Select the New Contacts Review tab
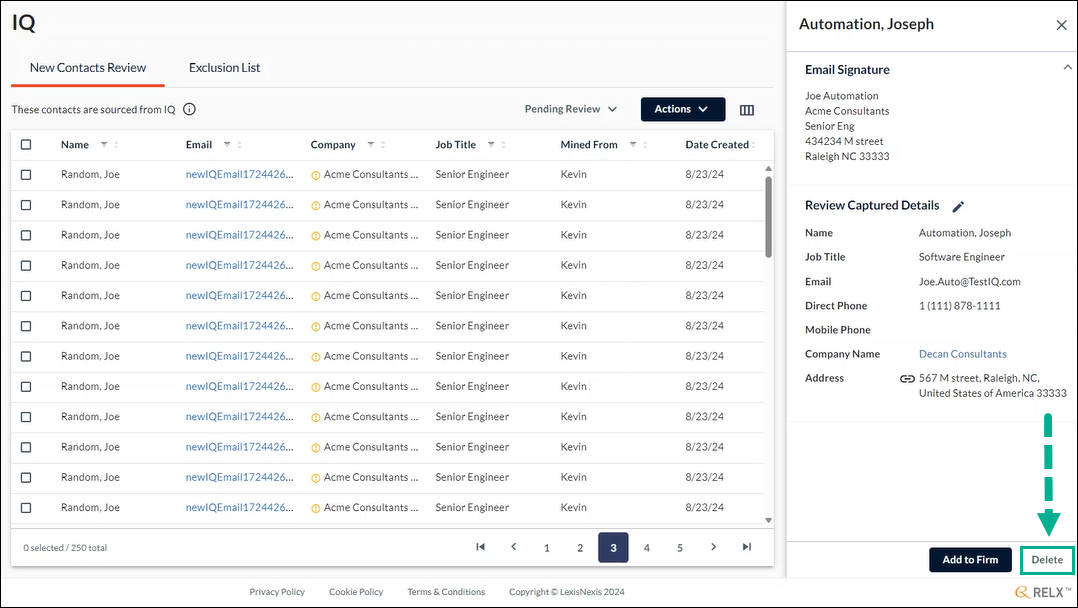Image resolution: width=1078 pixels, height=608 pixels. 88,67
